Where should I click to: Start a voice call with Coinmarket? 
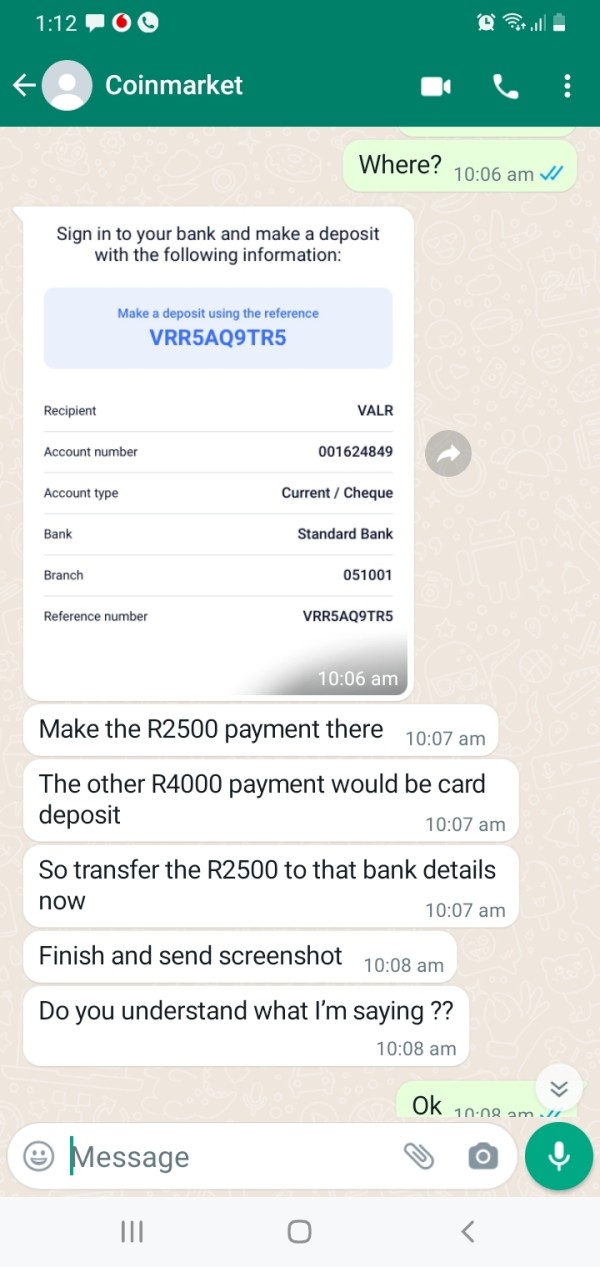[506, 87]
